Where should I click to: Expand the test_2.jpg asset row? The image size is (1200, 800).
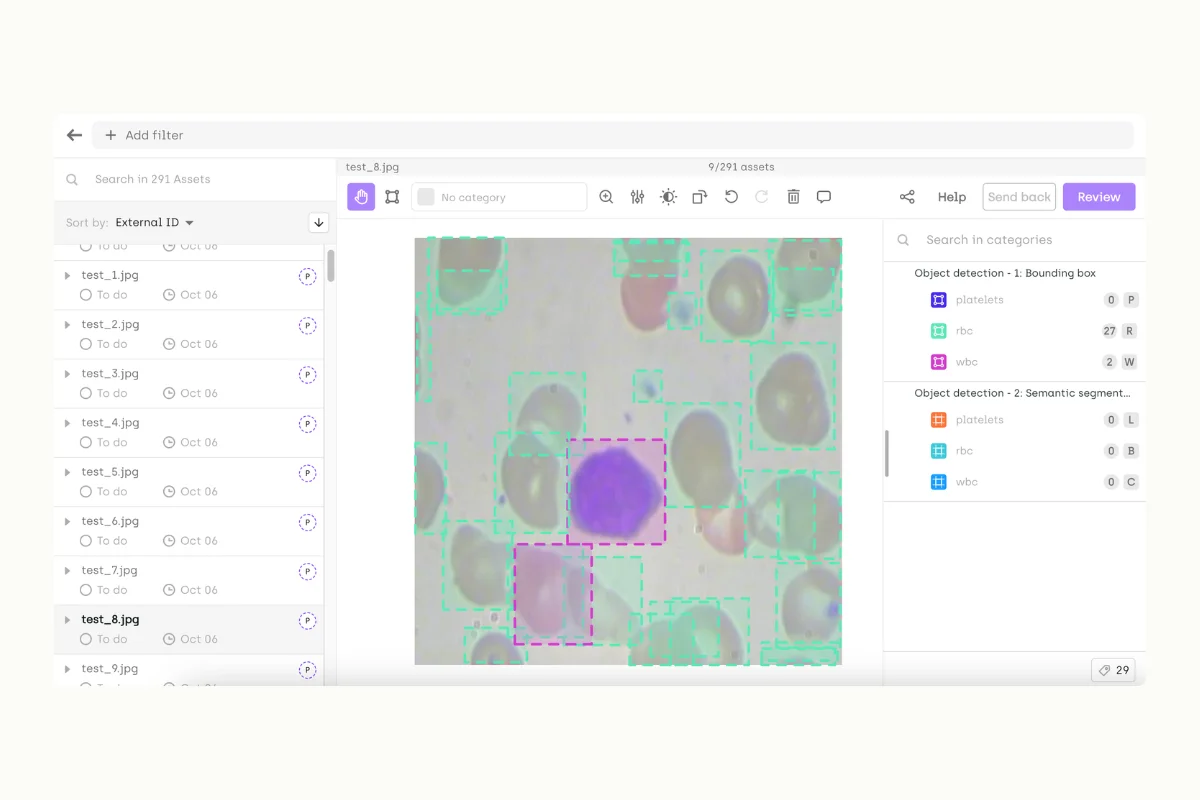(67, 324)
